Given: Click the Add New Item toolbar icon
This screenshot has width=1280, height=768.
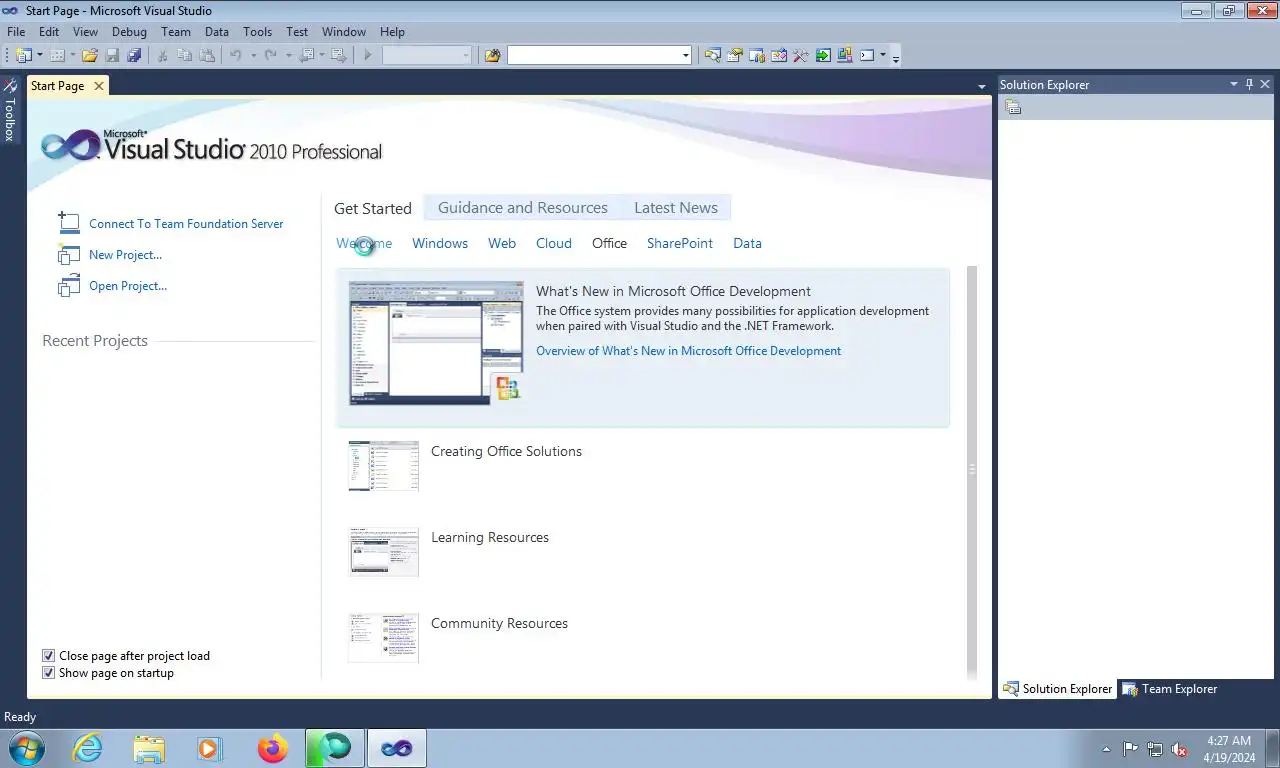Looking at the screenshot, I should [57, 56].
